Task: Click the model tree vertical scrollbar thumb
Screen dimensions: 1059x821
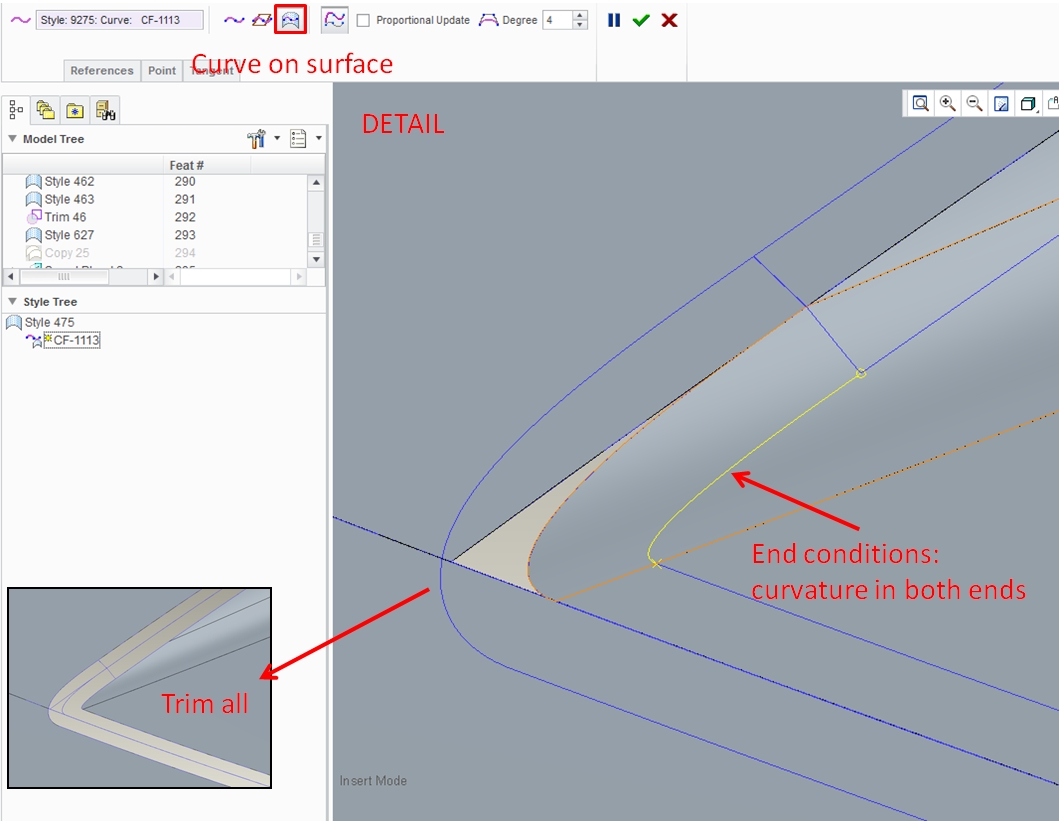Action: point(316,240)
